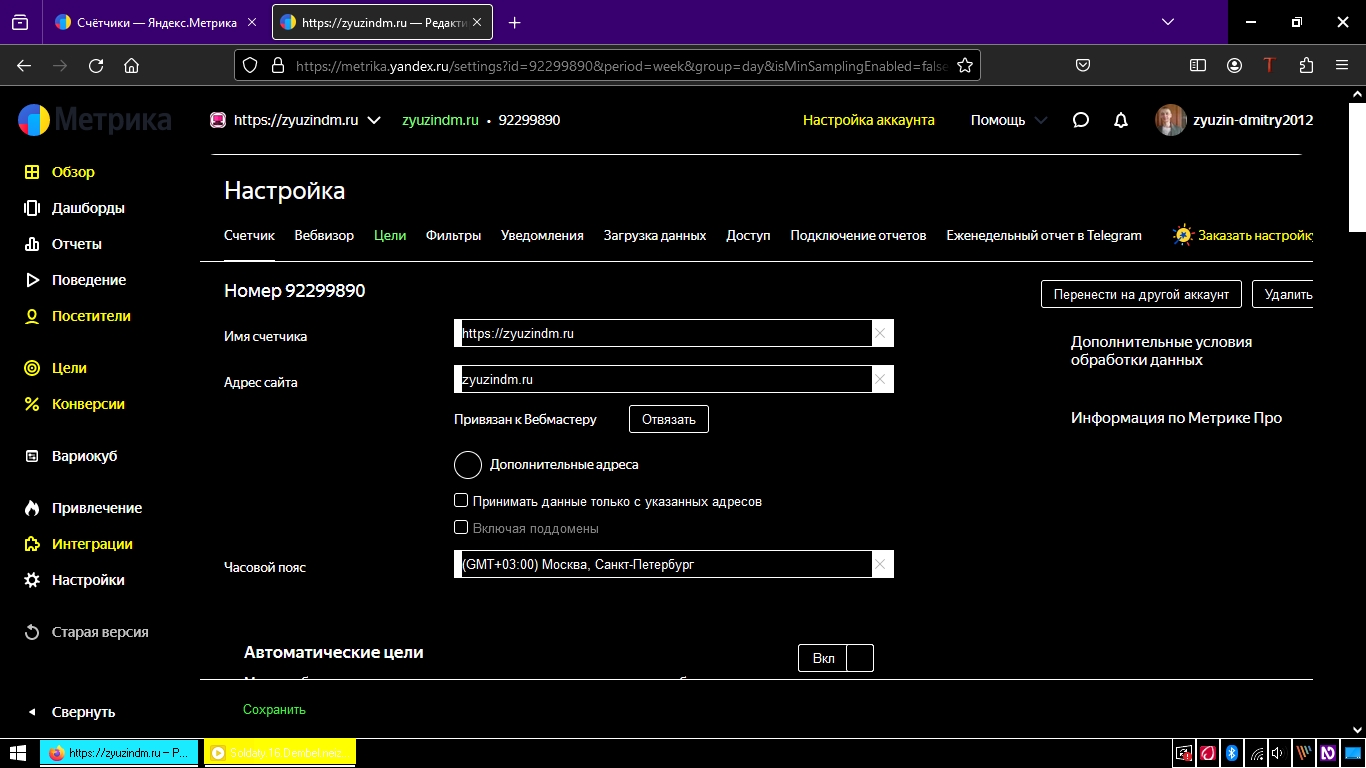Open Firefox application menu
Screen dimensions: 1366x768
pyautogui.click(x=1342, y=65)
